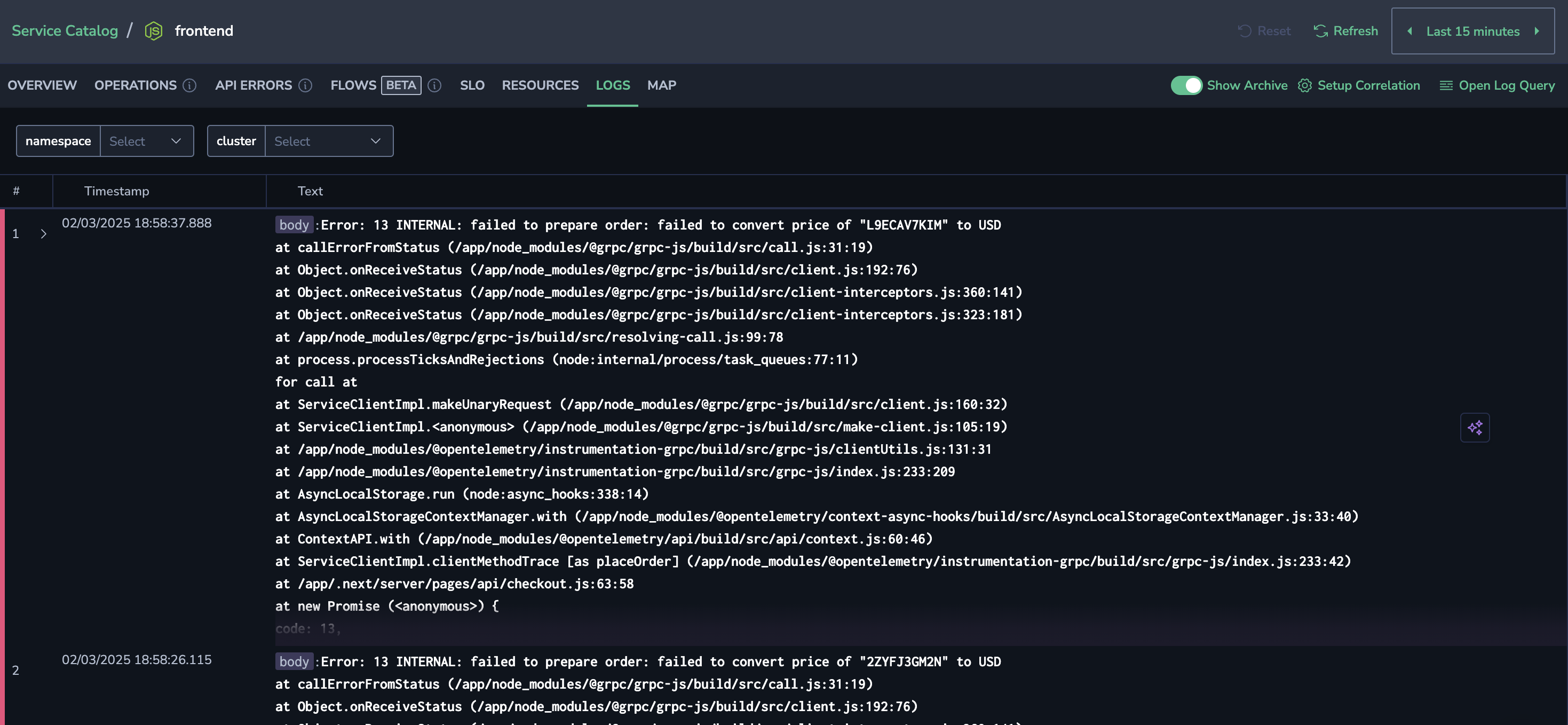The height and width of the screenshot is (725, 1568).
Task: Open the Last 15 minutes time picker
Action: tap(1473, 31)
